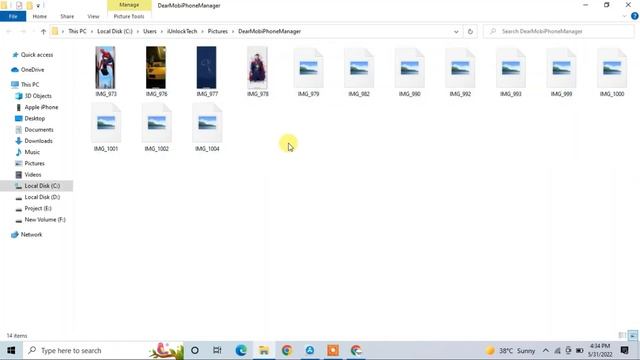Screen dimensions: 640x360
Task: Click the Forward navigation arrow
Action: point(23,31)
